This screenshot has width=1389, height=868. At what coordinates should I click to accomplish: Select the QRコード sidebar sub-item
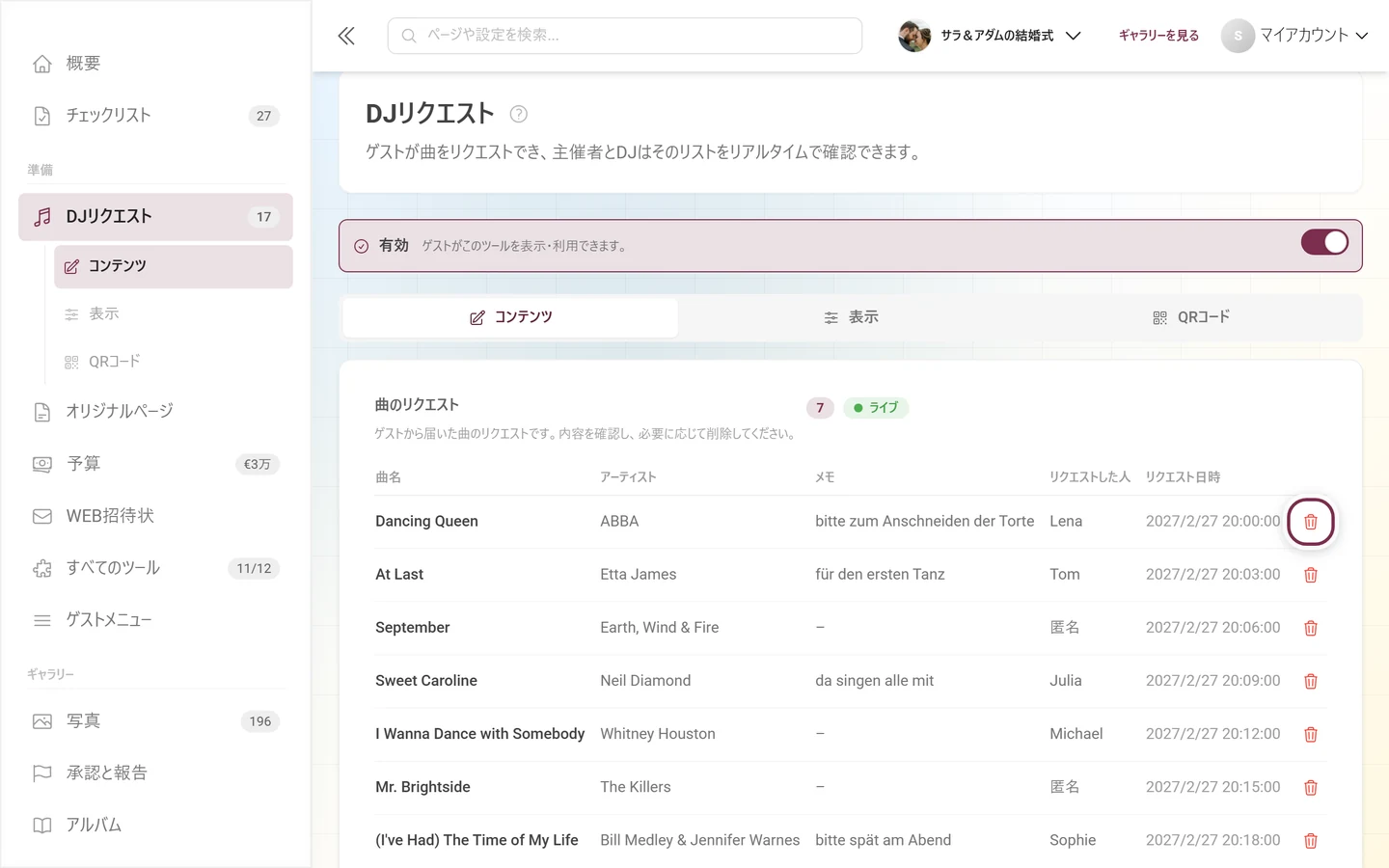[174, 362]
